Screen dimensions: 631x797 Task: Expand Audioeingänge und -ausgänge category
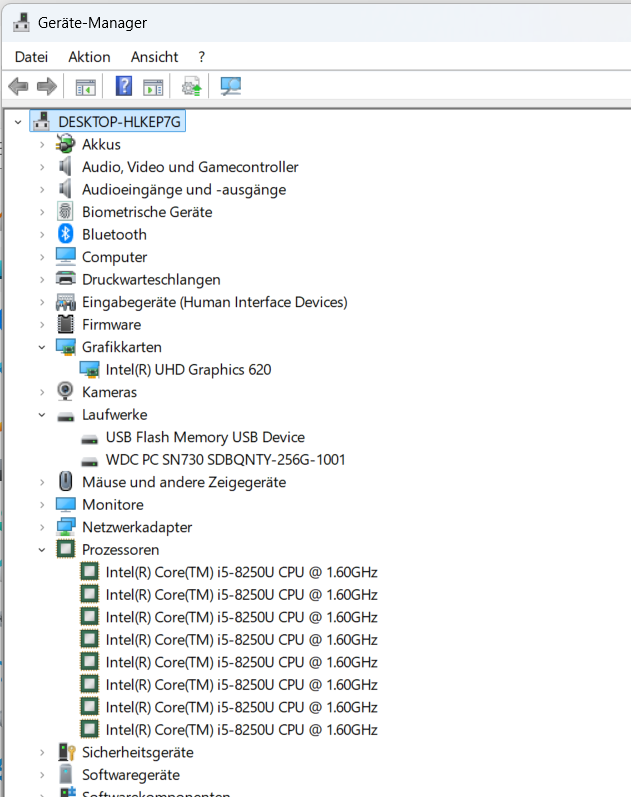(42, 190)
